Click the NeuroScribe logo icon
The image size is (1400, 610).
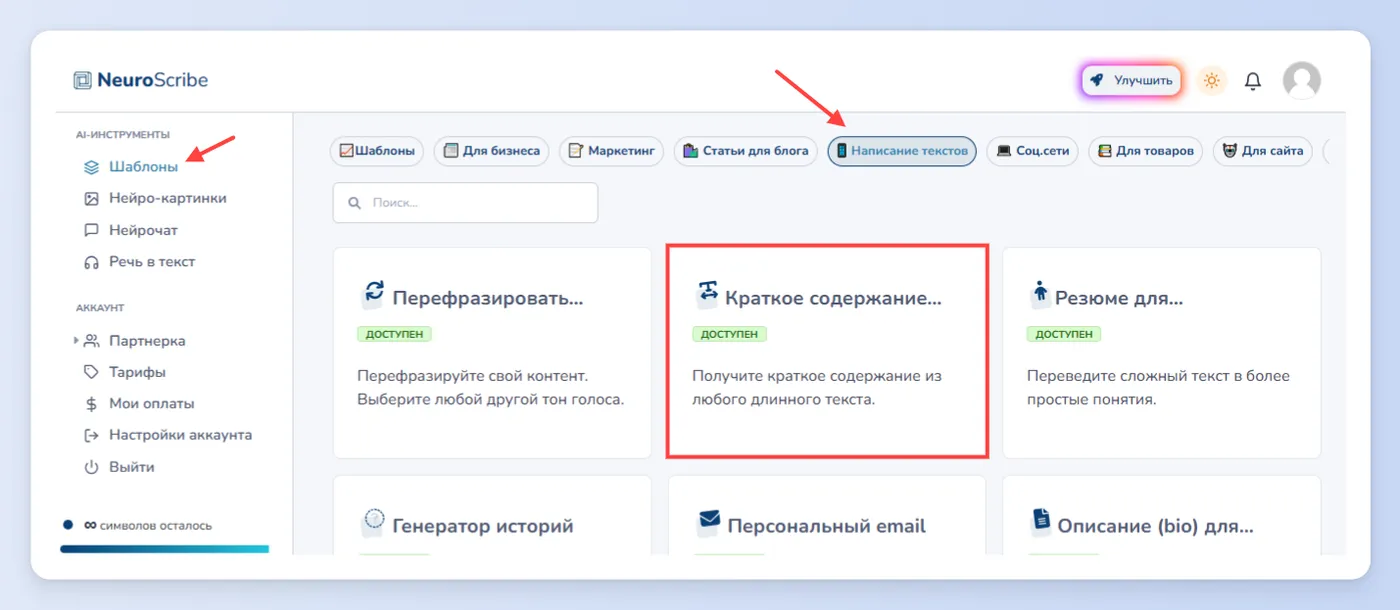(x=82, y=80)
